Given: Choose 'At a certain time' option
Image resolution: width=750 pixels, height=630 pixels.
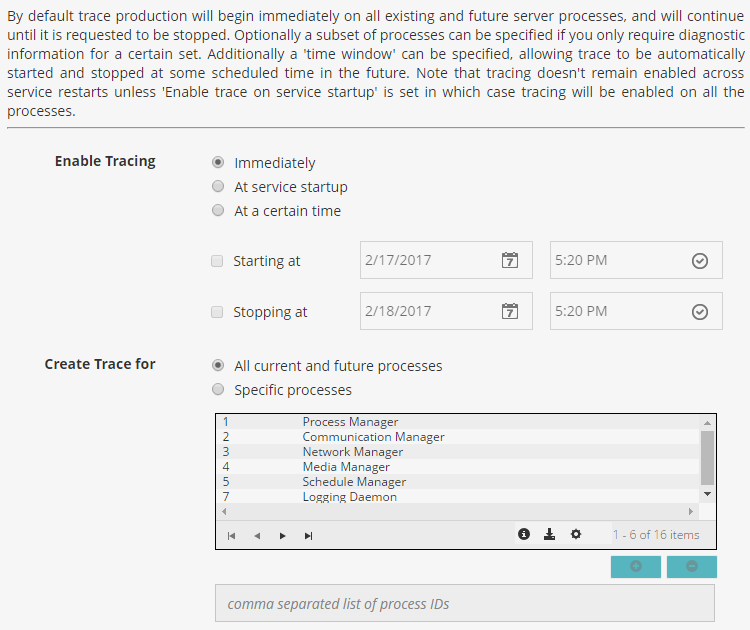Looking at the screenshot, I should [218, 211].
